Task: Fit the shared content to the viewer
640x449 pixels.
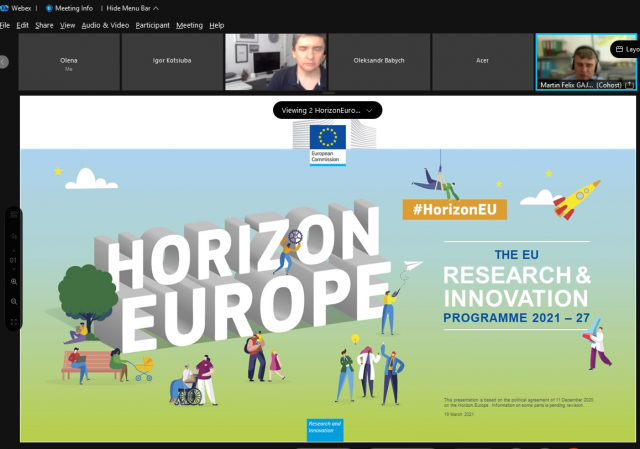Action: click(x=13, y=322)
